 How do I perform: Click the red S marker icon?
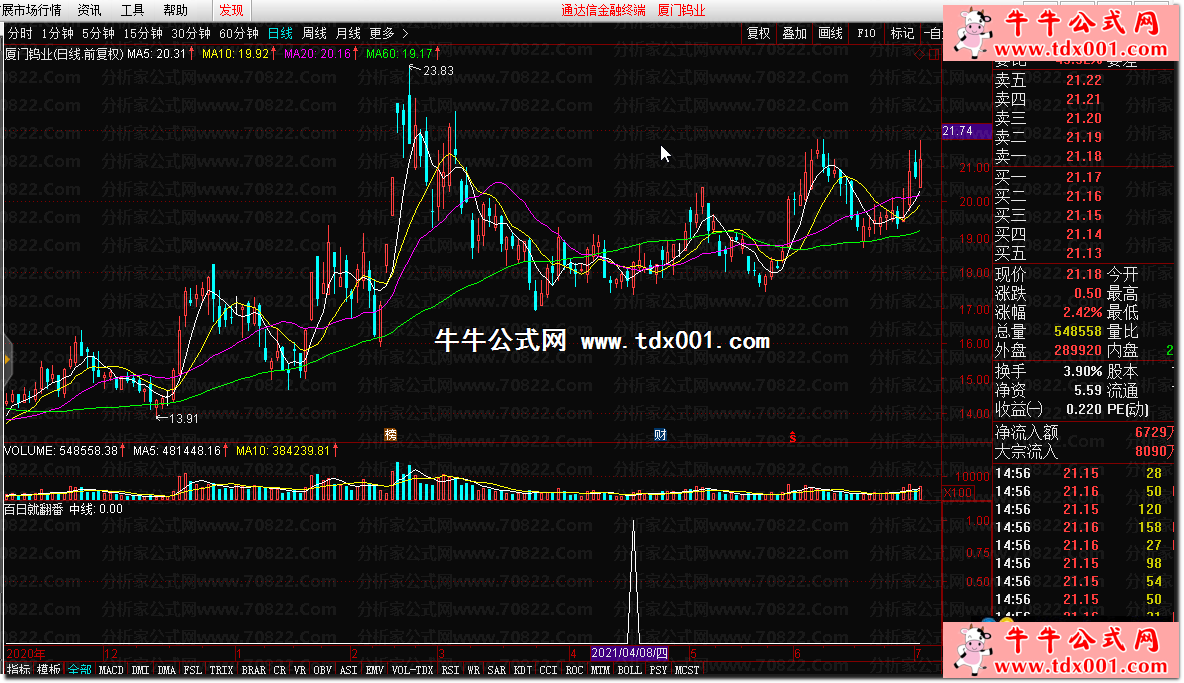[793, 435]
